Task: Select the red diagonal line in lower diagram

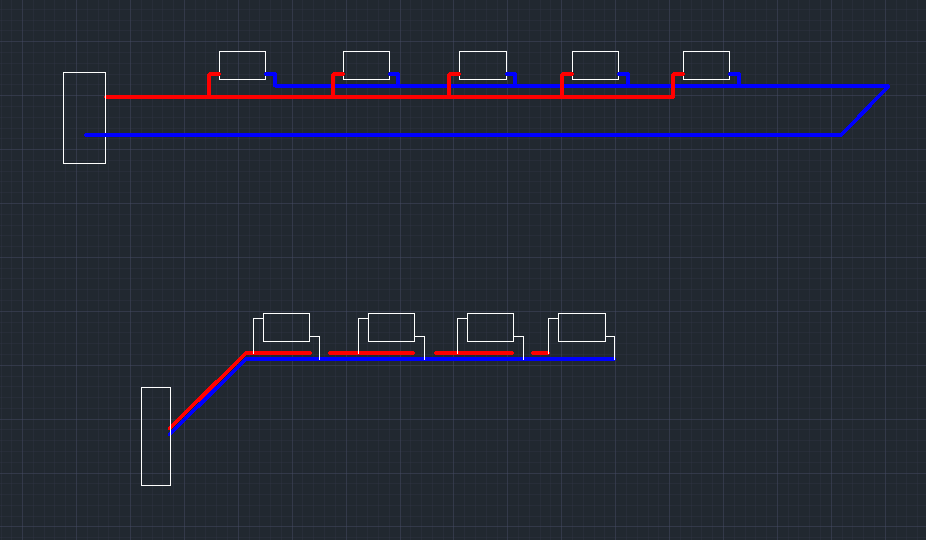Action: click(x=205, y=391)
